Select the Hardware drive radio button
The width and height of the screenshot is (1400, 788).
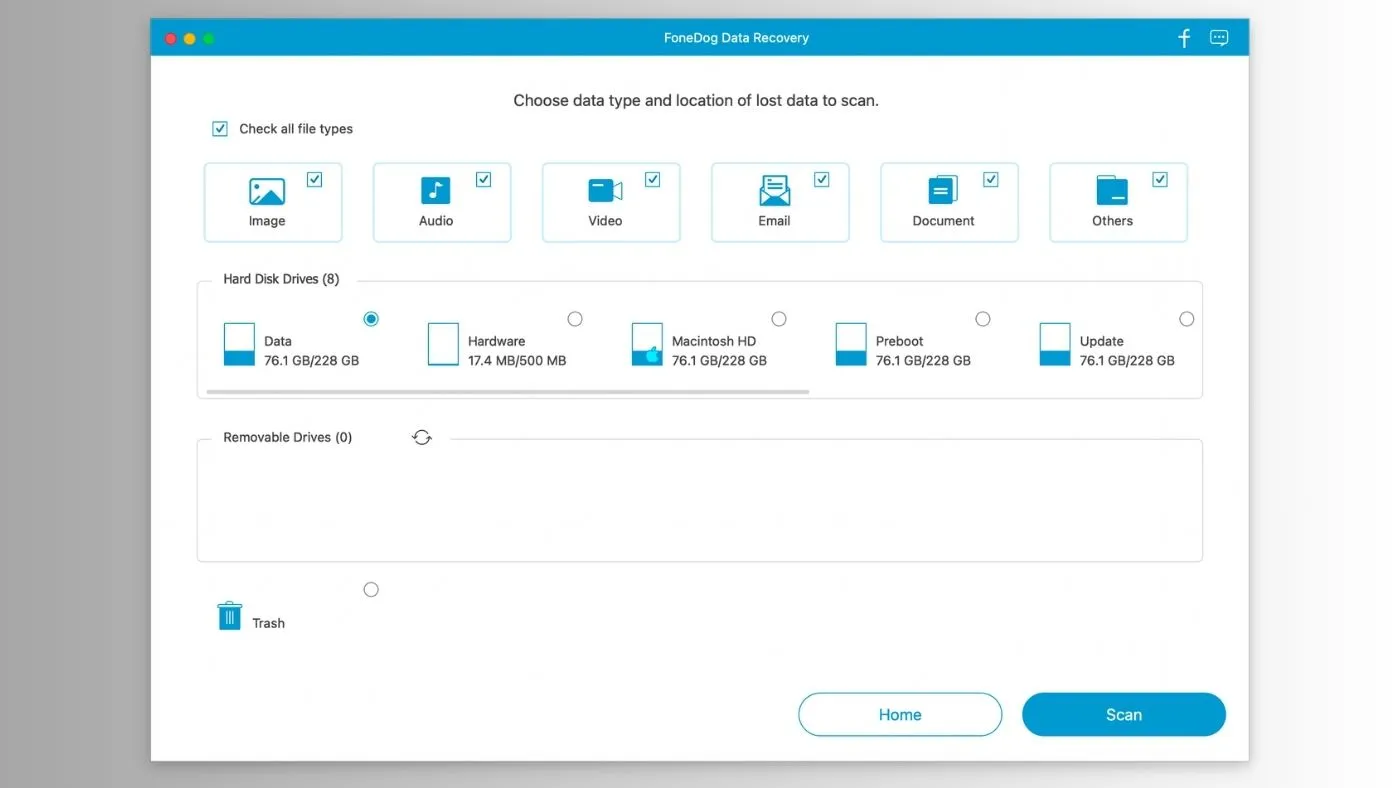coord(575,319)
